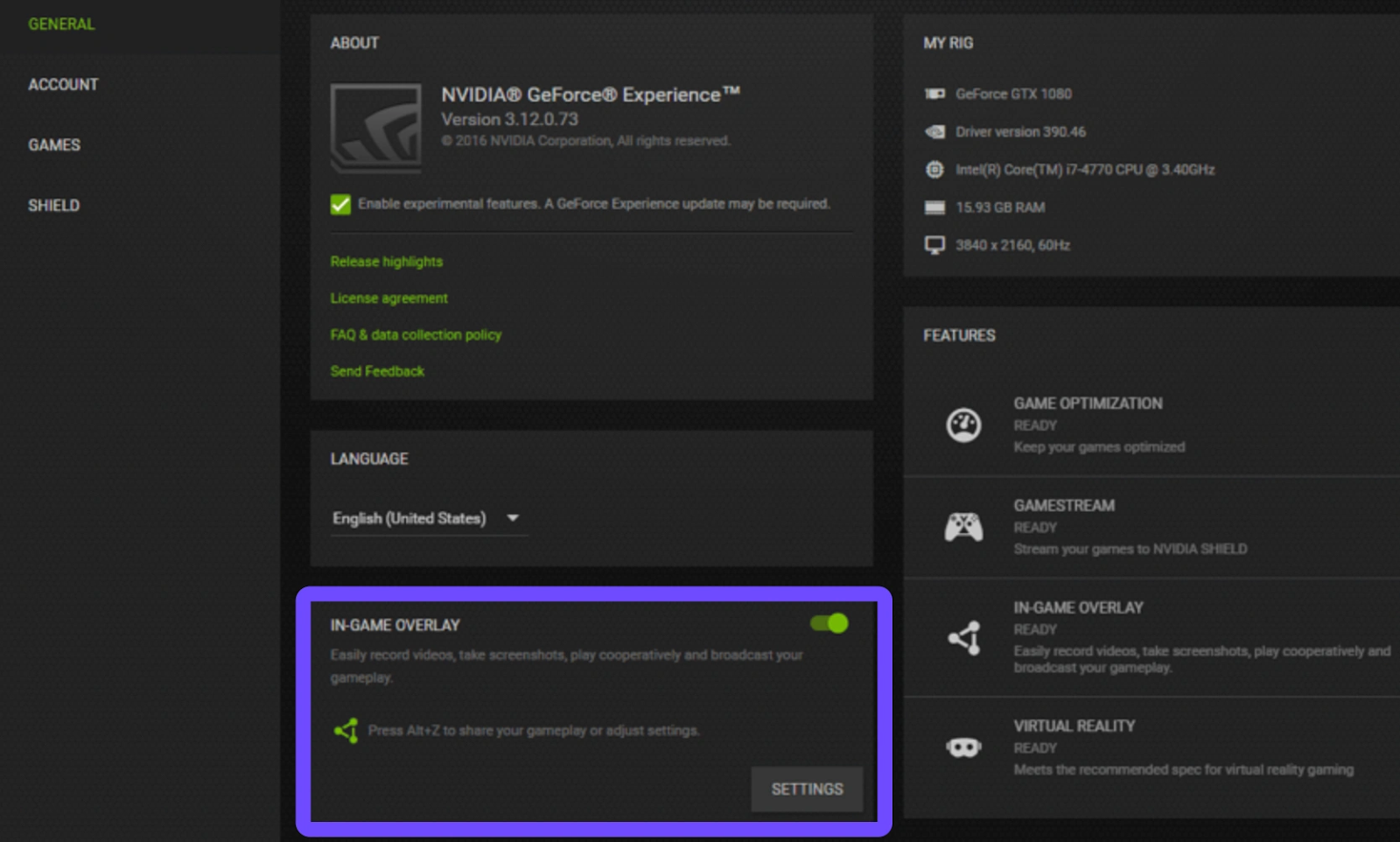Click the monitor resolution display icon

[x=934, y=245]
